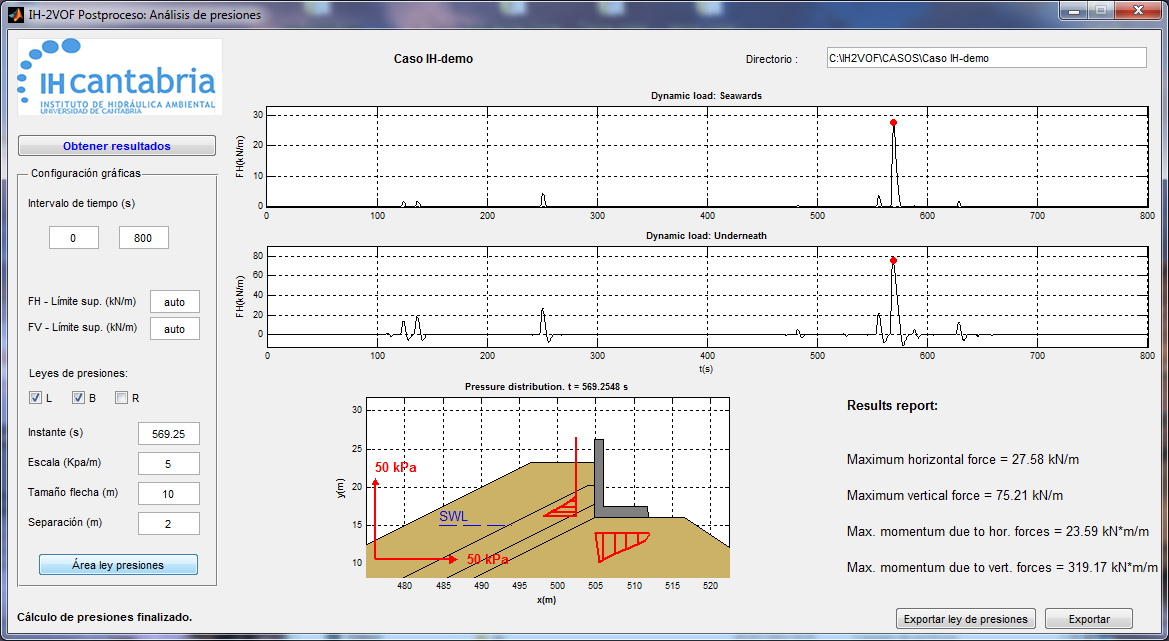Click Exportar ley de presiones button
This screenshot has height=641, width=1169.
point(965,619)
